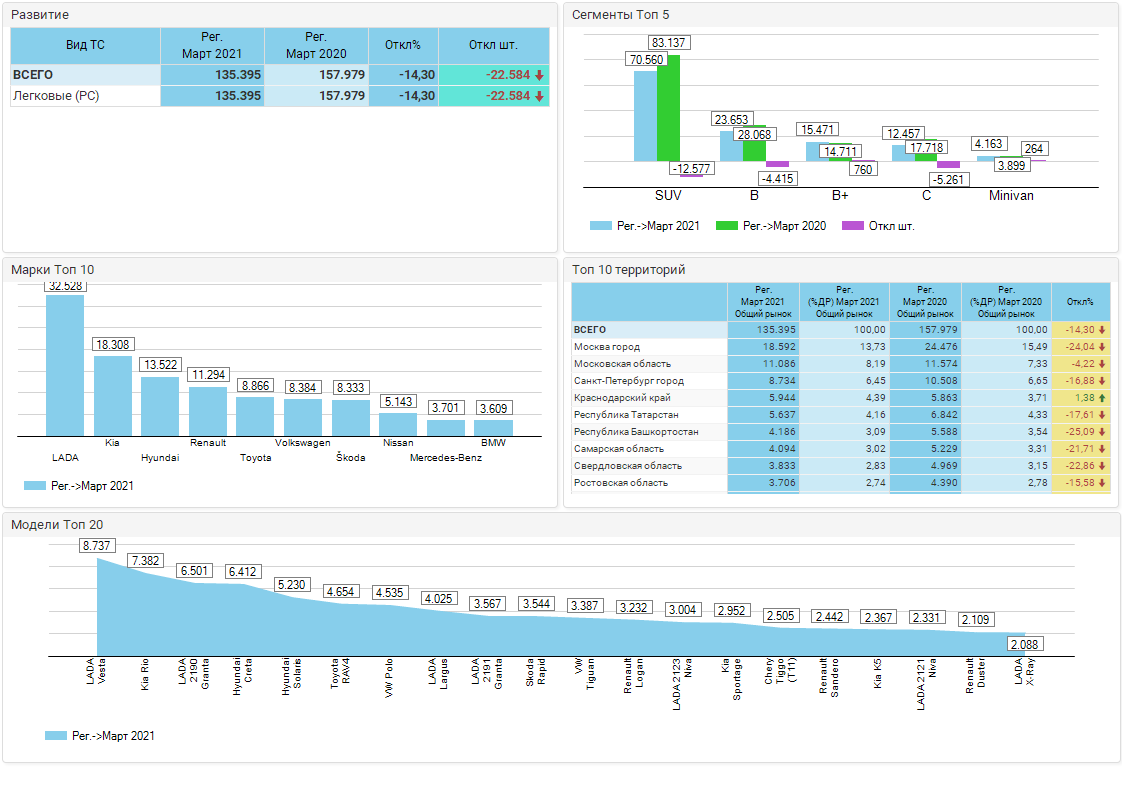Click the red down arrow in ВСЕГО row

(x=539, y=75)
